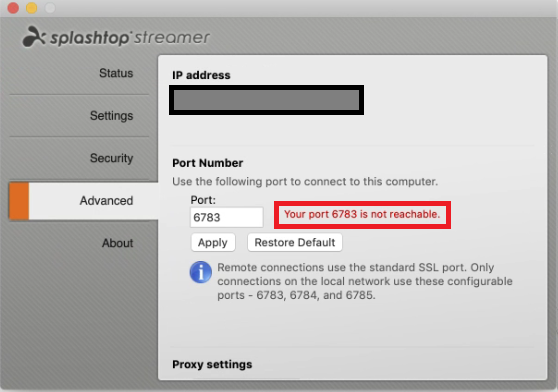558x392 pixels.
Task: Close the window with the red button
Action: pos(13,8)
